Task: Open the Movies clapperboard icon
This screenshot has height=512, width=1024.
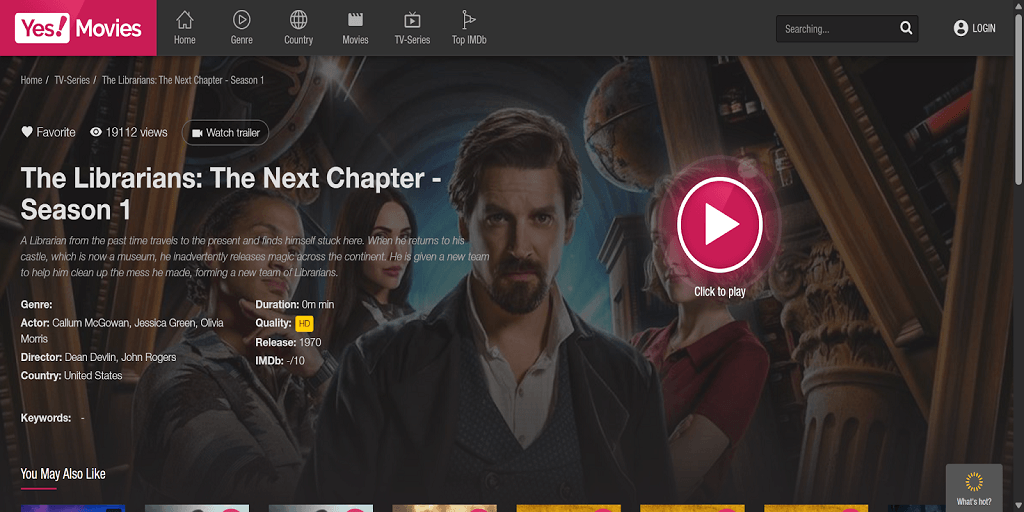Action: tap(355, 20)
